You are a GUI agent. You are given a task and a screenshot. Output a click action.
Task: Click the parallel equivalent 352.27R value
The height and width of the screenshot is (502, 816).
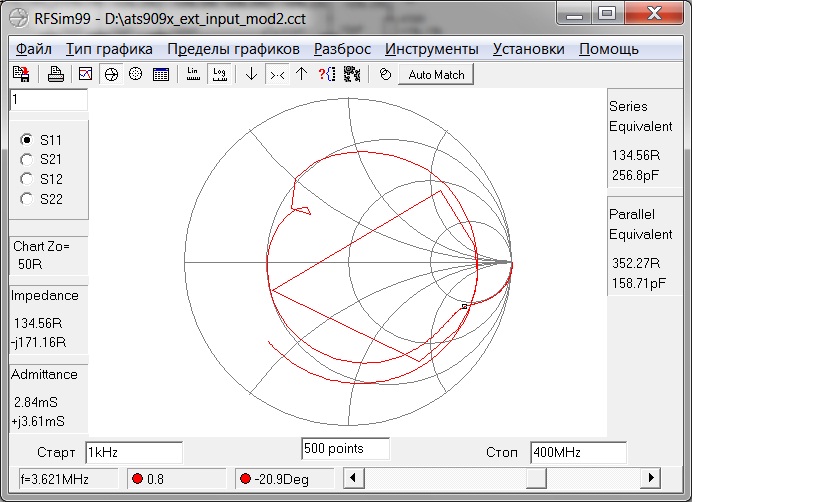coord(636,263)
